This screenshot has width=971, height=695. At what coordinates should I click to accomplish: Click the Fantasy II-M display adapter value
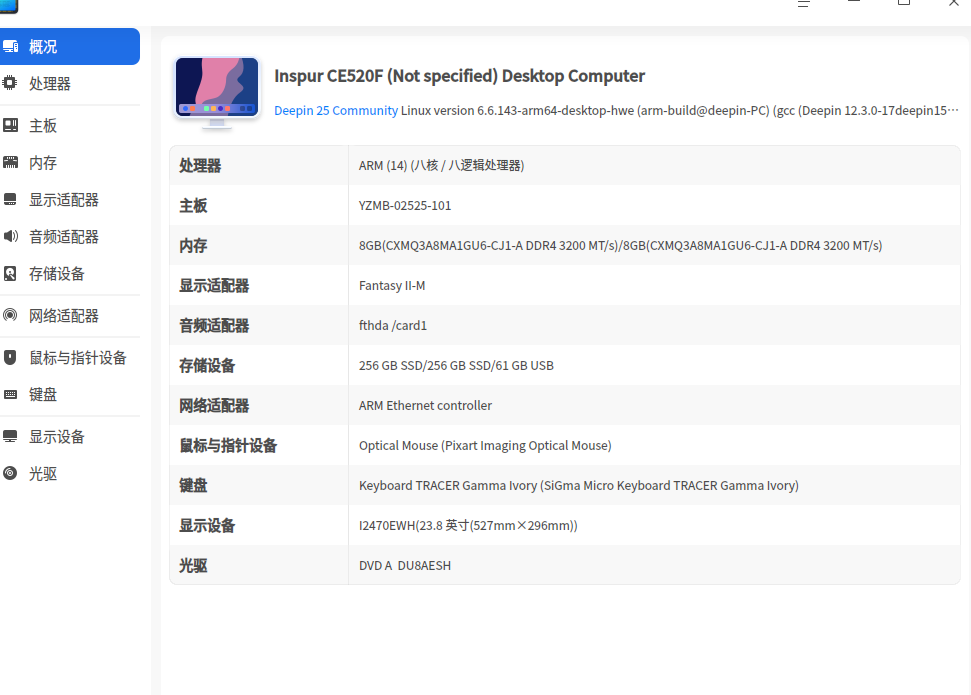tap(392, 286)
